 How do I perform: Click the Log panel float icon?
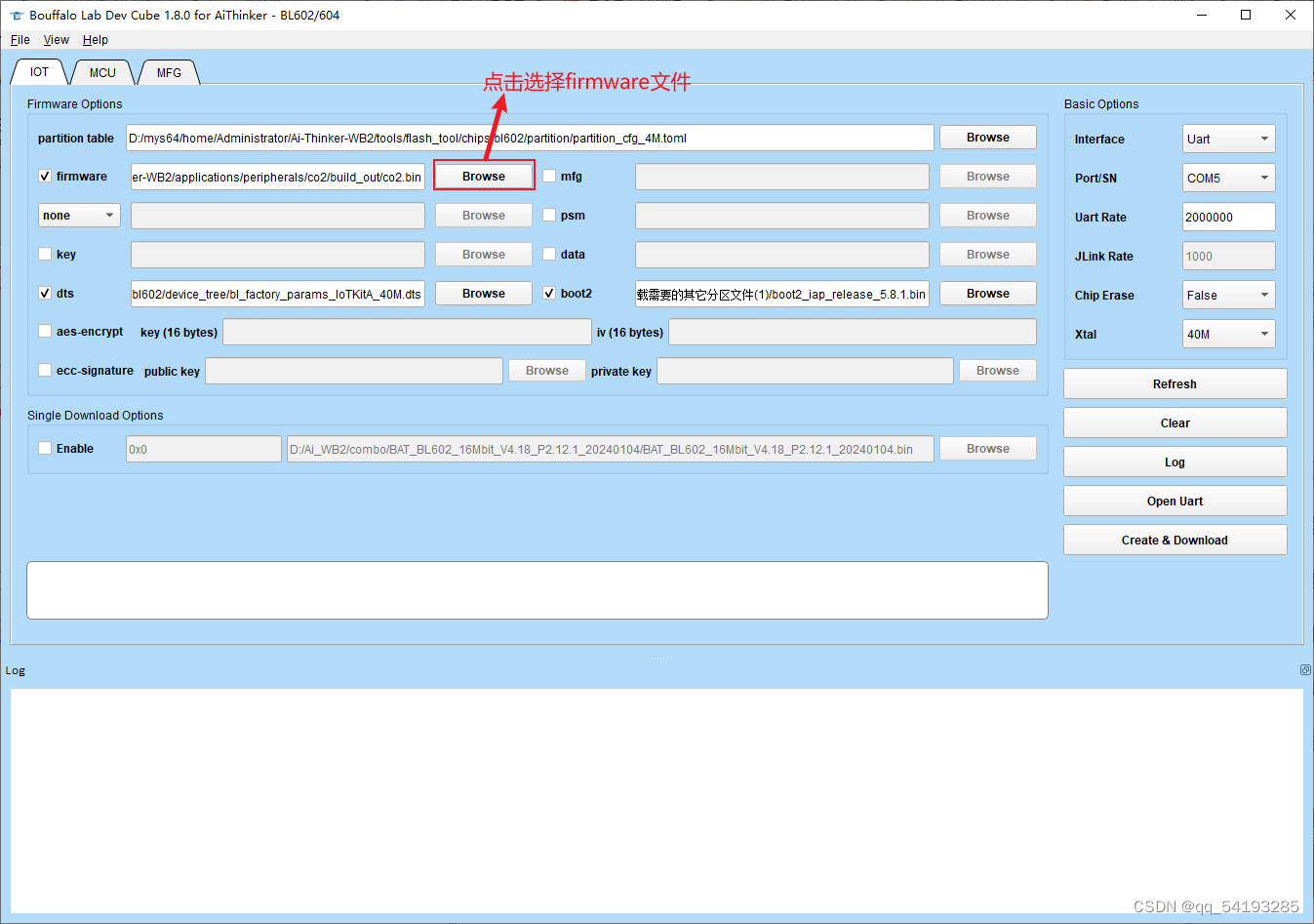[1305, 669]
